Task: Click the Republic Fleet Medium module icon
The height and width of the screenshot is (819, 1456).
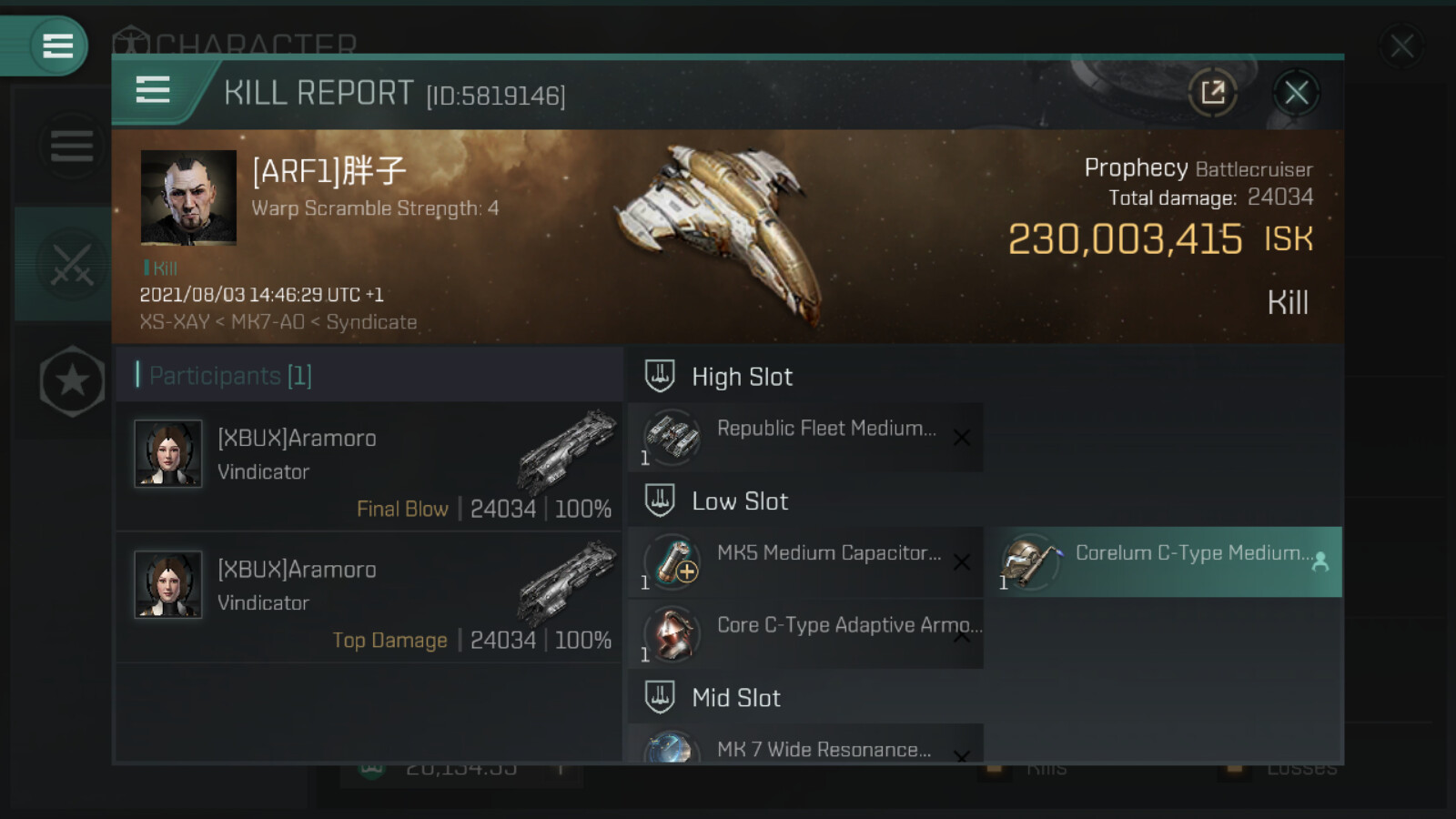Action: (x=672, y=437)
